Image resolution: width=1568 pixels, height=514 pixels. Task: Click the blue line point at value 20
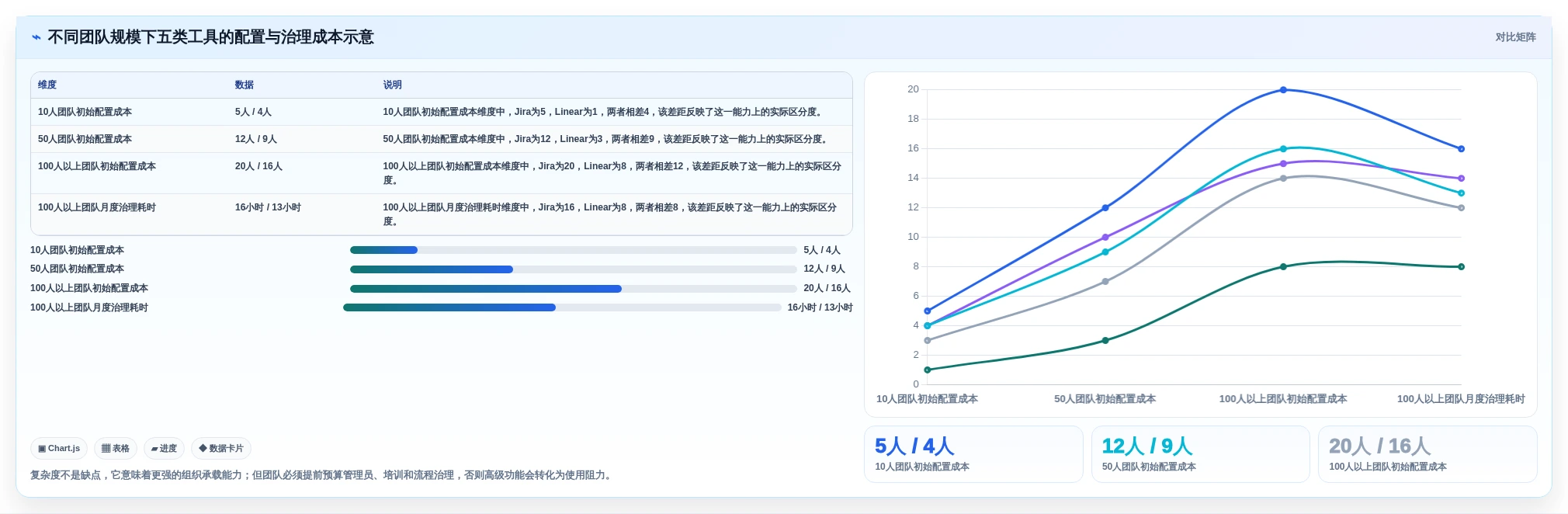1283,90
